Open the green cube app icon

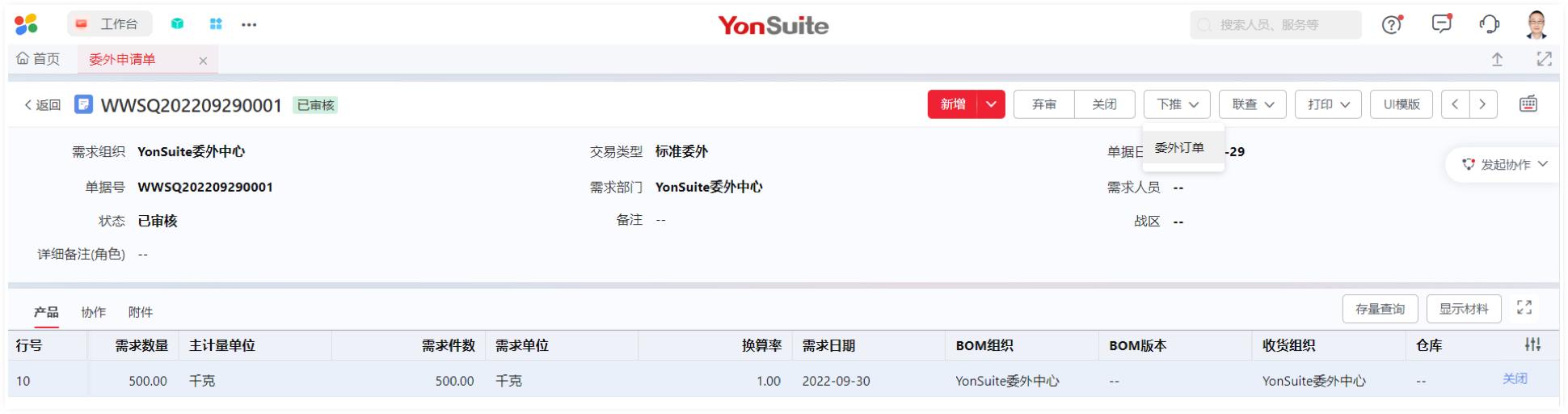click(177, 24)
